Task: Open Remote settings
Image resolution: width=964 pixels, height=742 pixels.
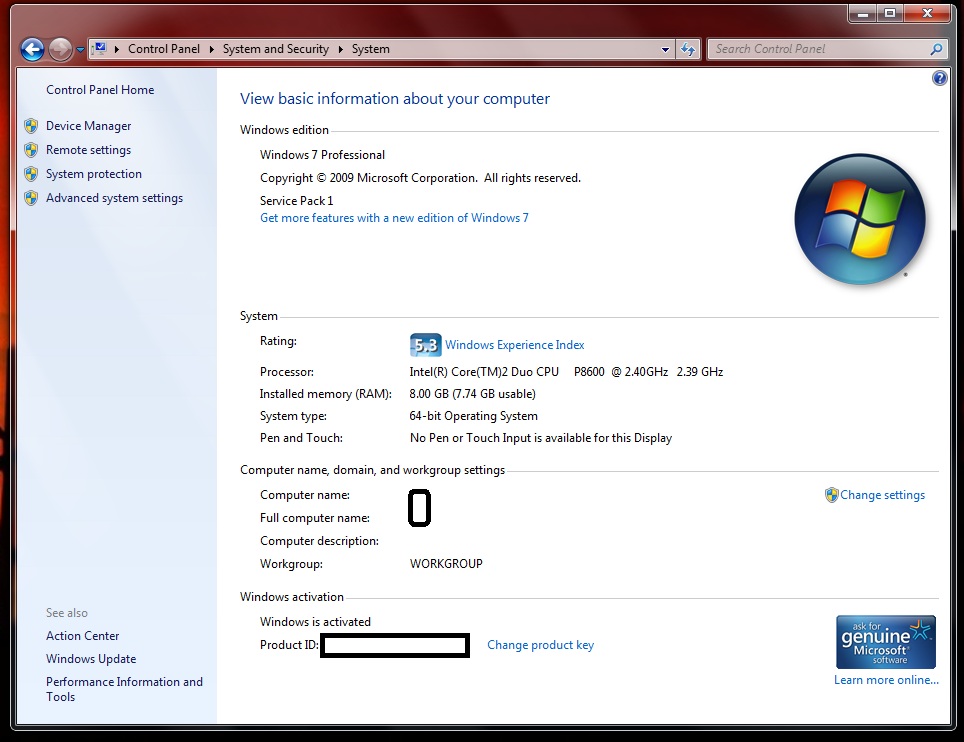Action: (89, 150)
